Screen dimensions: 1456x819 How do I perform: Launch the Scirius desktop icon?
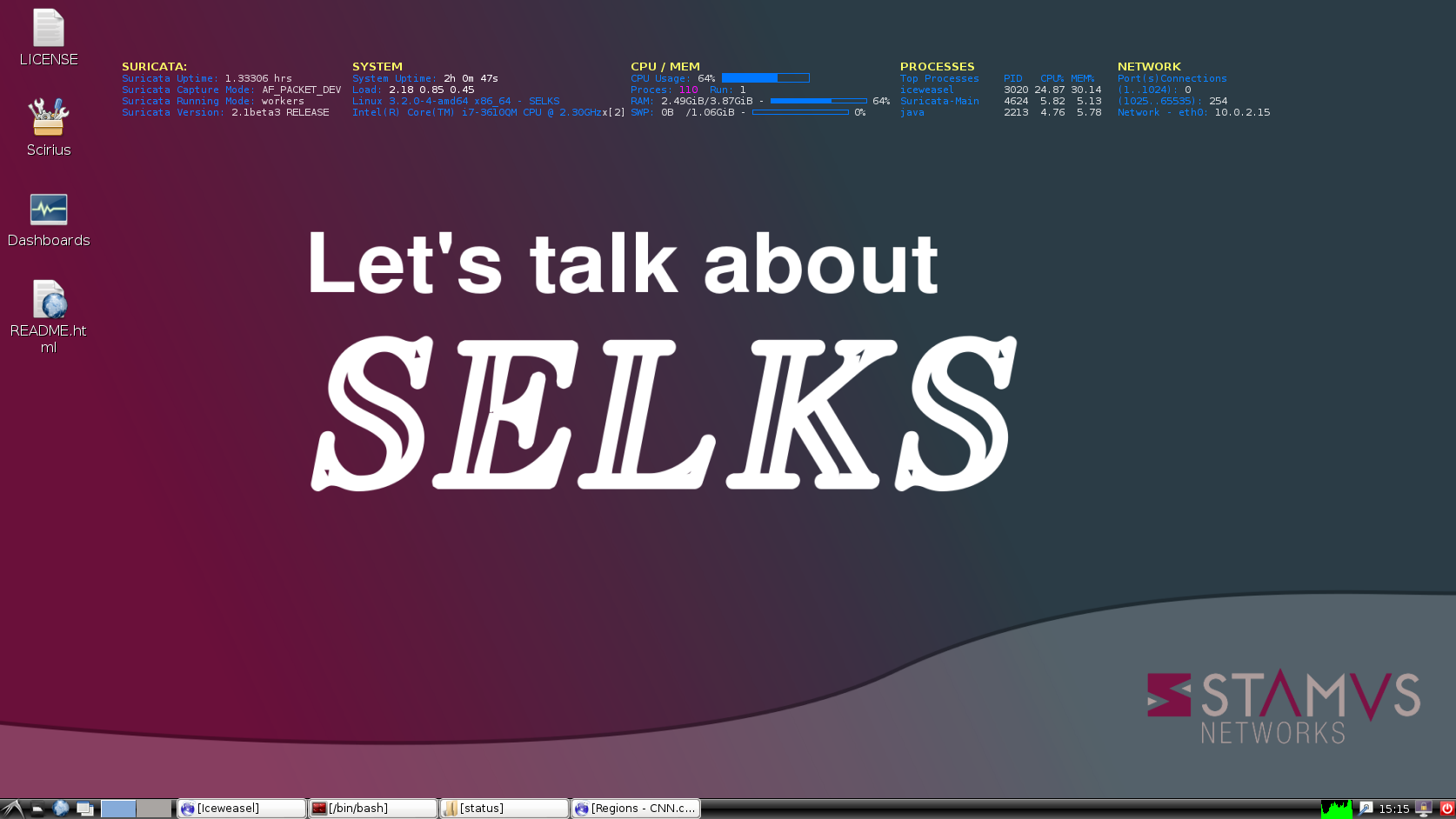[49, 127]
